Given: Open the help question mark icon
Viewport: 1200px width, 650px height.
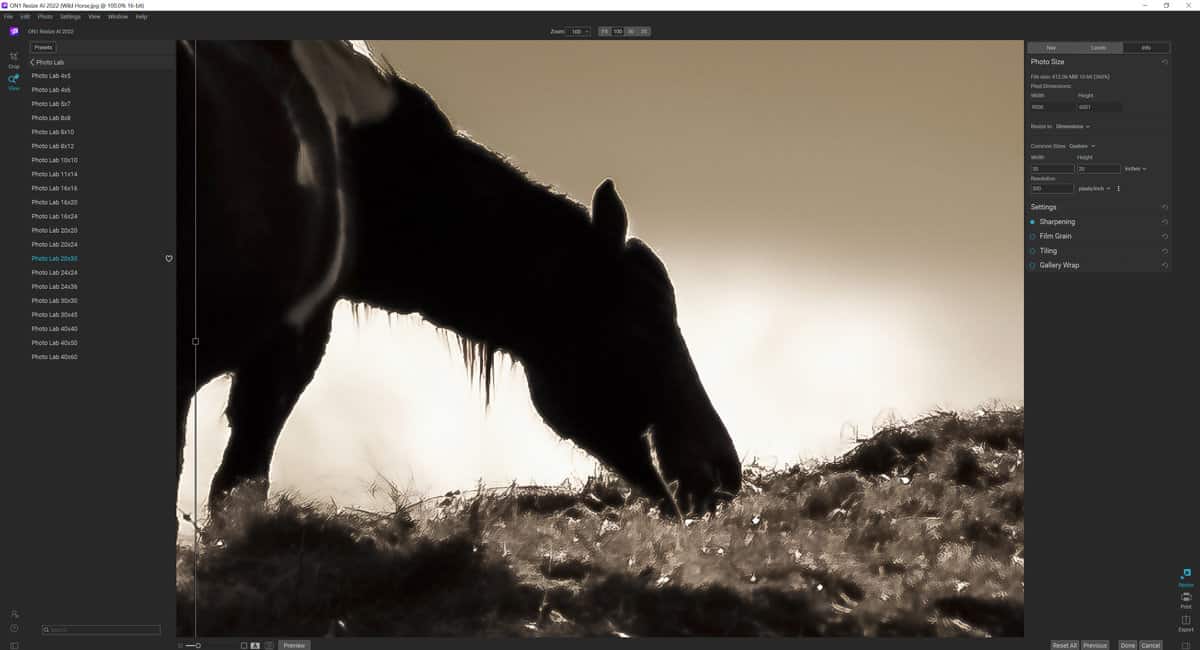Looking at the screenshot, I should (14, 628).
